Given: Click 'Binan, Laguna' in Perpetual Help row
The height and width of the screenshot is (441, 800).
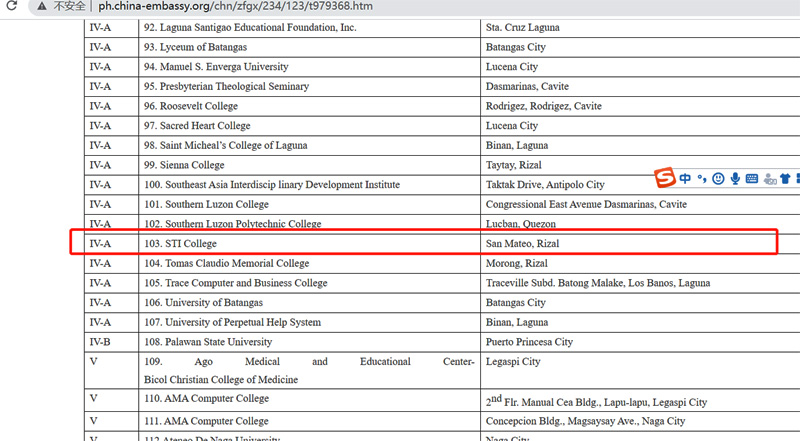Looking at the screenshot, I should (x=517, y=322).
